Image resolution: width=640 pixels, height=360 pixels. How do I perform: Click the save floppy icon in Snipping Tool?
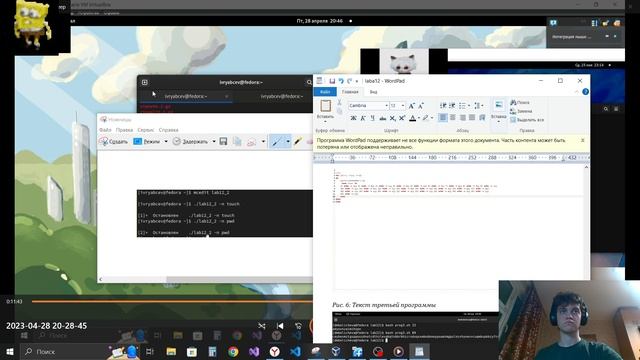coord(223,141)
